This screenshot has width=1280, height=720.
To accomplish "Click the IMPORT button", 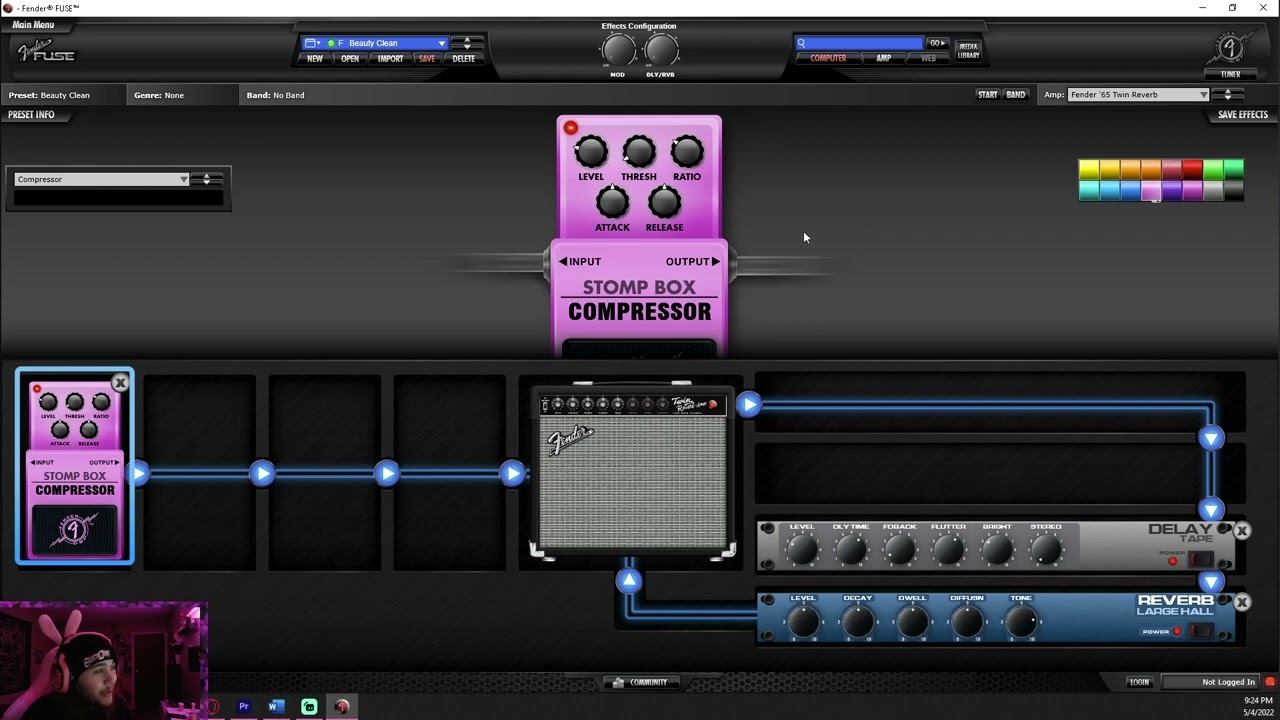I will [390, 59].
